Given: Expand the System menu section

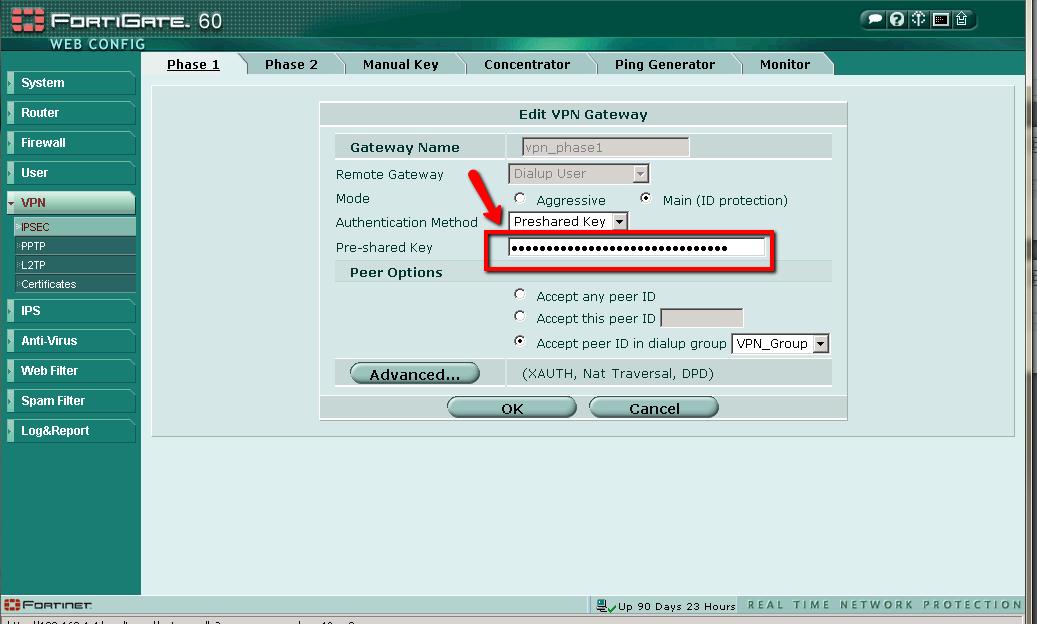Looking at the screenshot, I should tap(71, 83).
